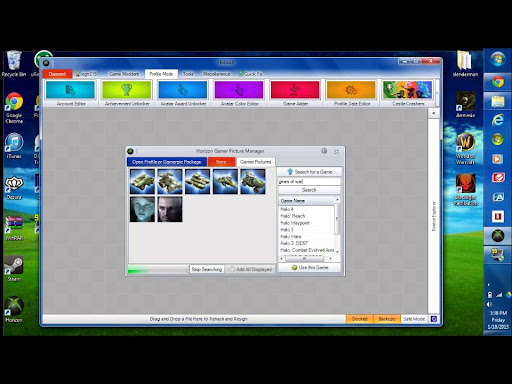The width and height of the screenshot is (512, 384).
Task: Click the Game Name column header arrow
Action: 337,200
